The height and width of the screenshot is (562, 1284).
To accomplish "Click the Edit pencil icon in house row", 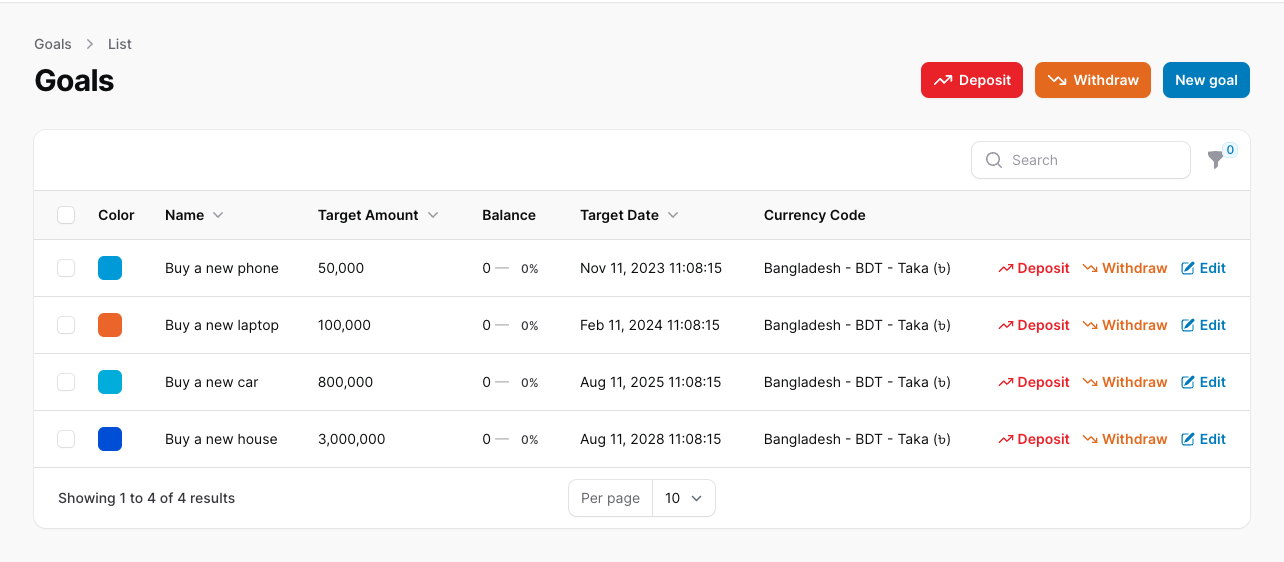I will (x=1188, y=439).
